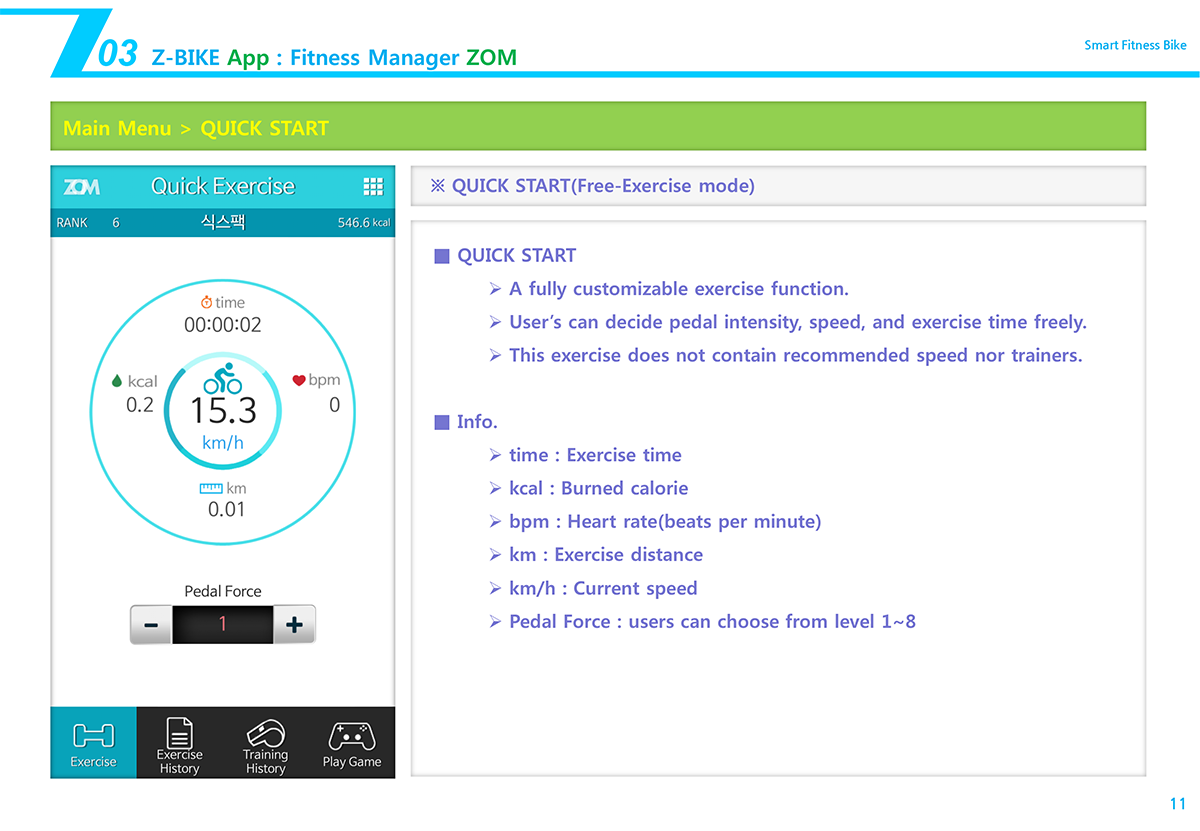Tap the stopwatch time icon
The image size is (1200, 831).
(x=206, y=302)
